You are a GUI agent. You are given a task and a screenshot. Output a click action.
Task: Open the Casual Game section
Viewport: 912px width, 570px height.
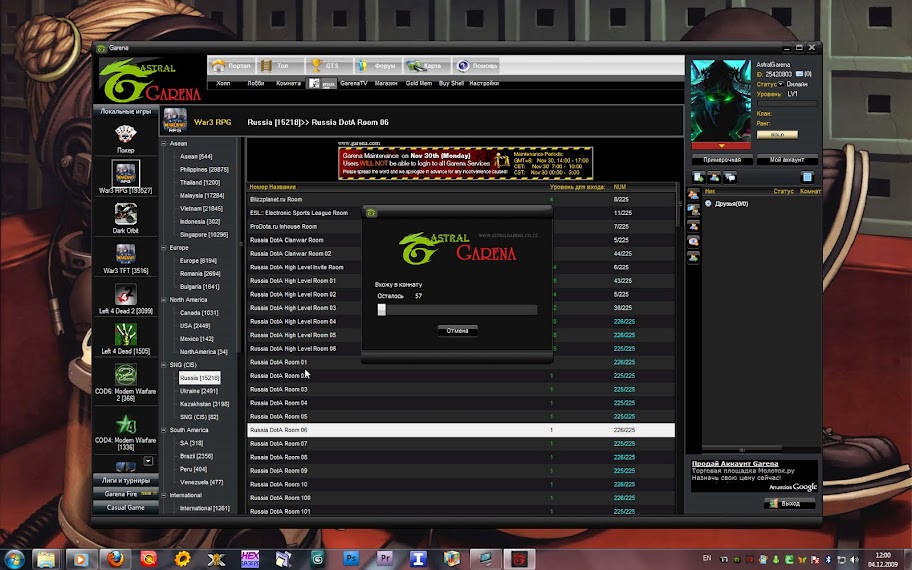click(126, 508)
